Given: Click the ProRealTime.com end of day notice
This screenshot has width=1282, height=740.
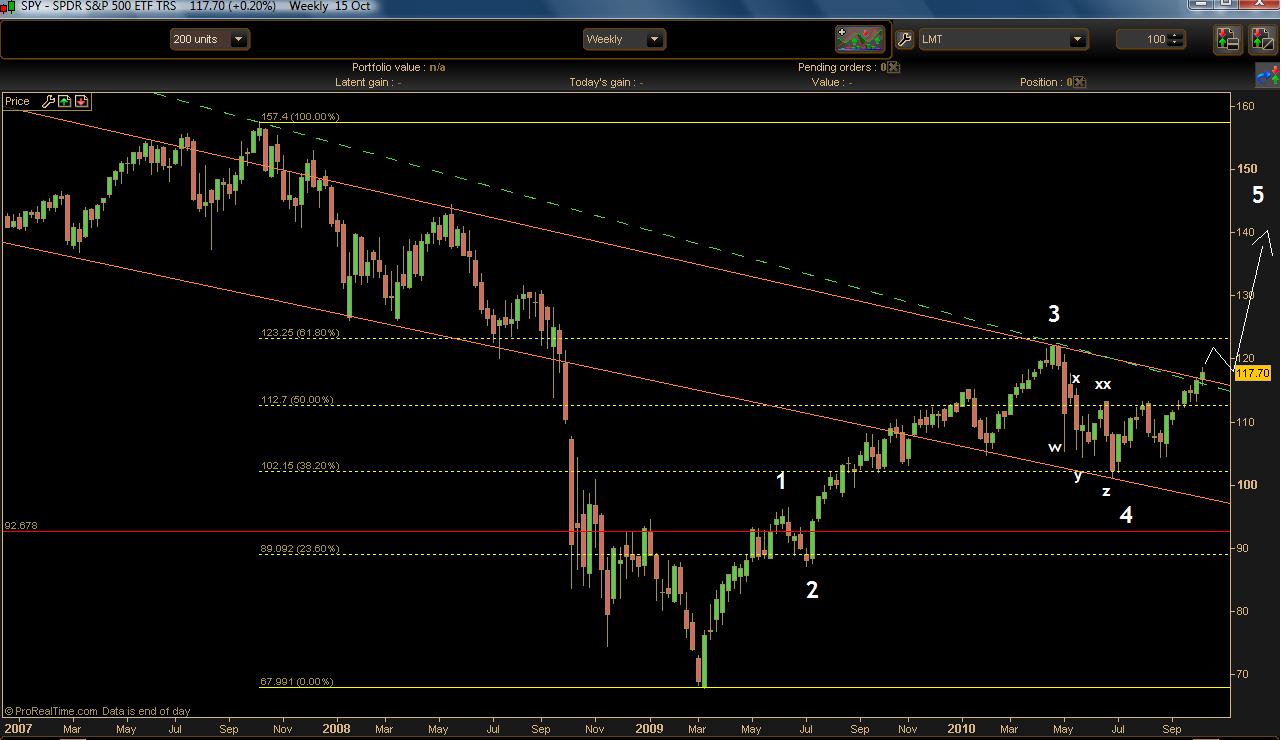Looking at the screenshot, I should [98, 711].
